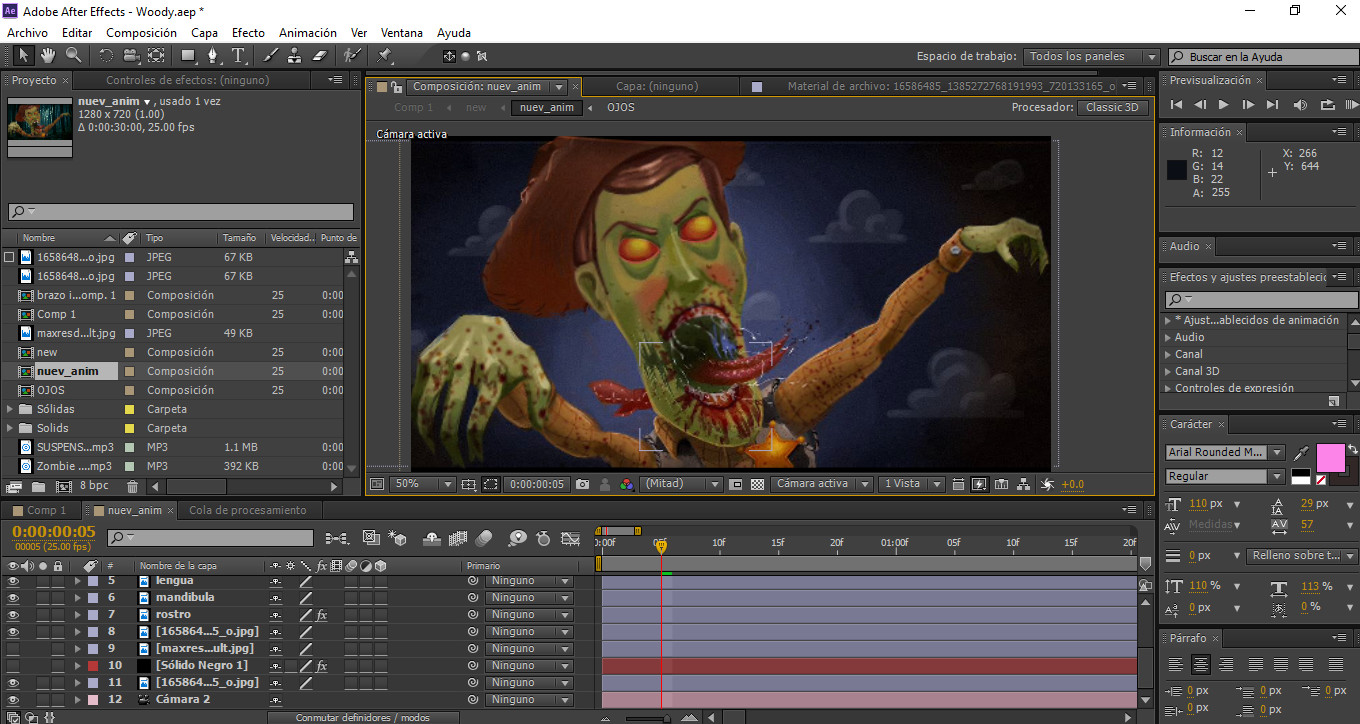Delete selected project item with trash icon
This screenshot has height=724, width=1360.
[x=132, y=487]
